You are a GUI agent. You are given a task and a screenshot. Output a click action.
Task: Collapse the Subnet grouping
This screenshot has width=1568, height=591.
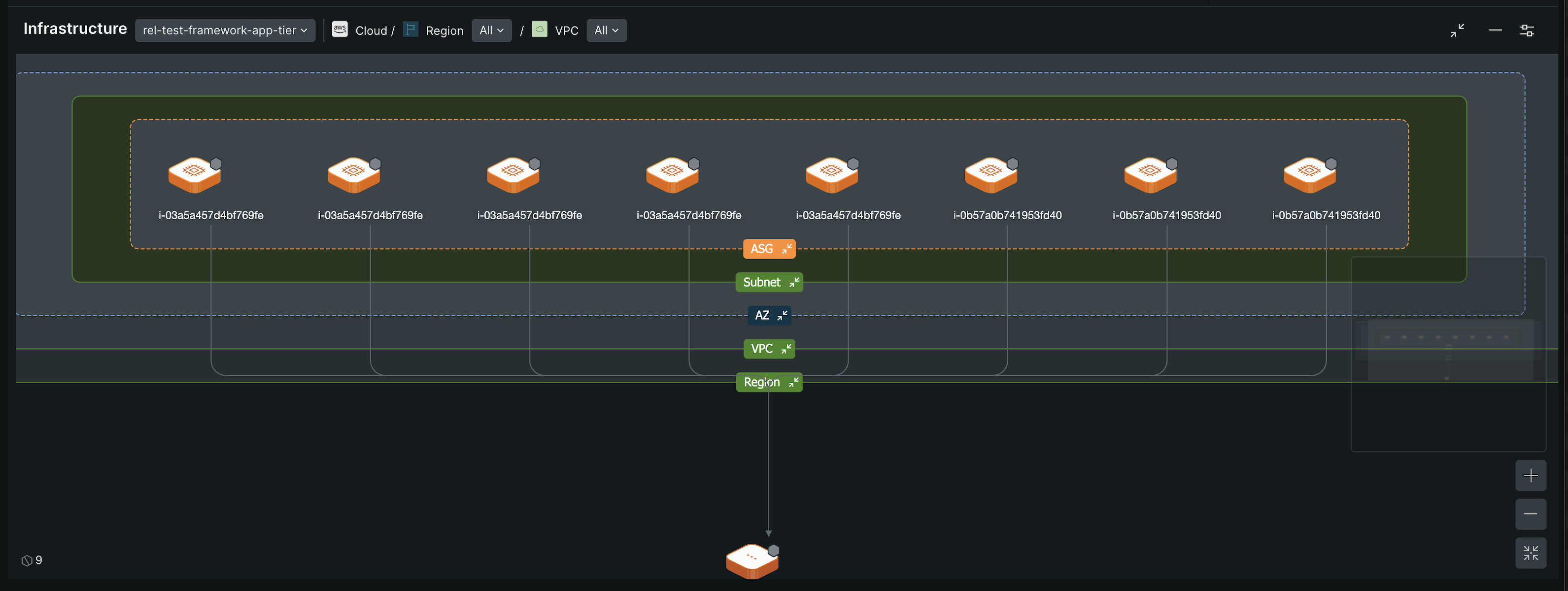(769, 282)
